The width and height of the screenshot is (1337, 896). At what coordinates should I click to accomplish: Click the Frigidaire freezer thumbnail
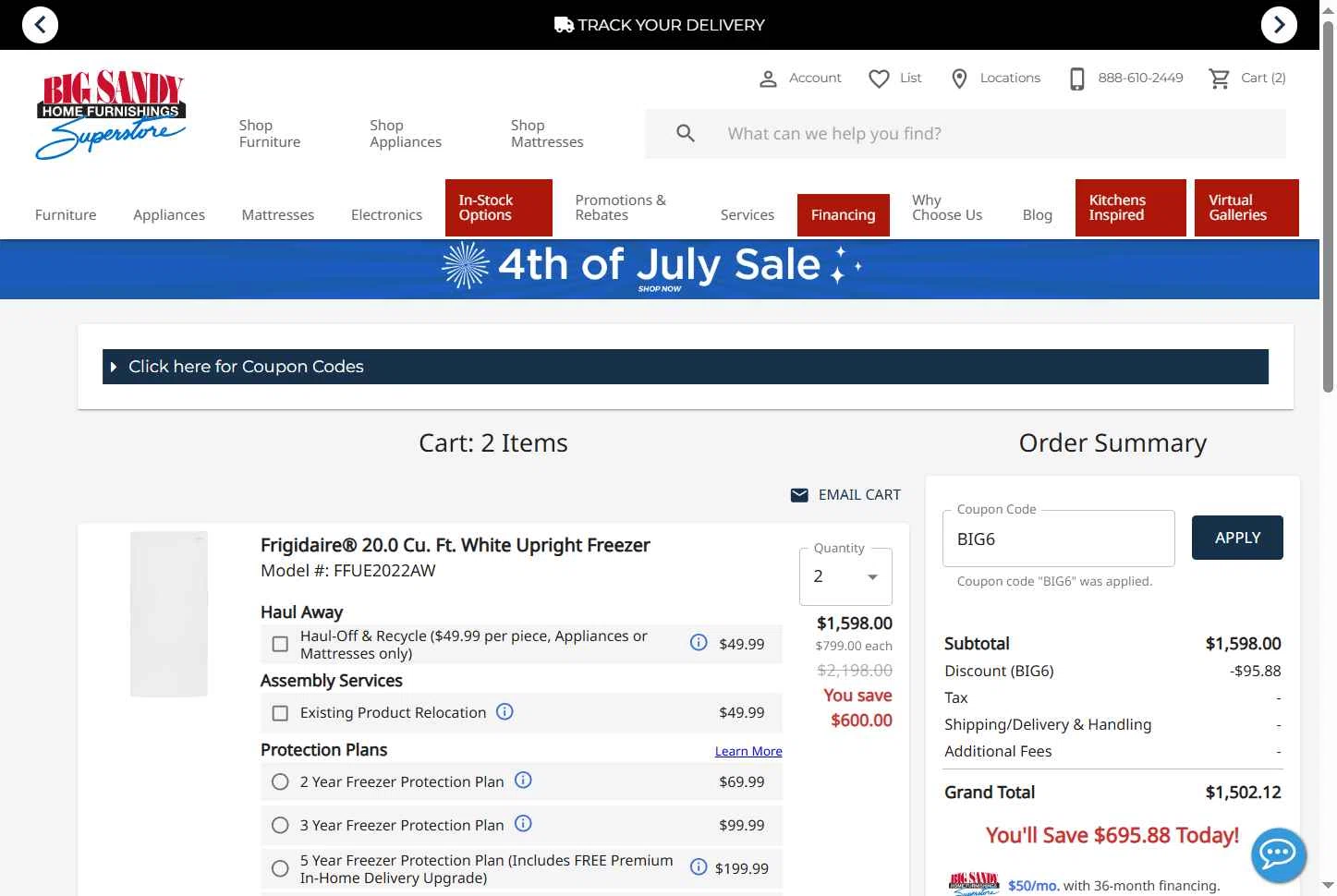click(x=169, y=614)
